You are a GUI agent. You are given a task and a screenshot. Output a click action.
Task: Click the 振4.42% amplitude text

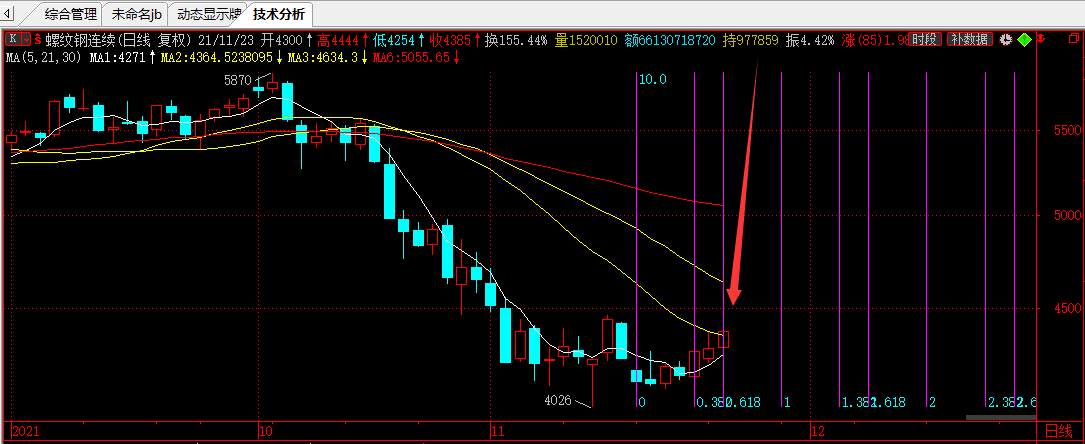[x=810, y=40]
